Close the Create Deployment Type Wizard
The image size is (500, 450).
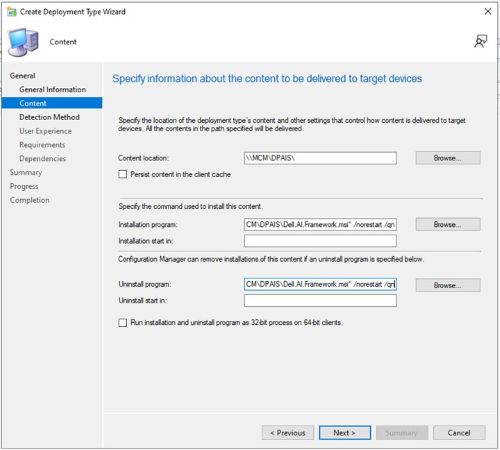[x=488, y=11]
